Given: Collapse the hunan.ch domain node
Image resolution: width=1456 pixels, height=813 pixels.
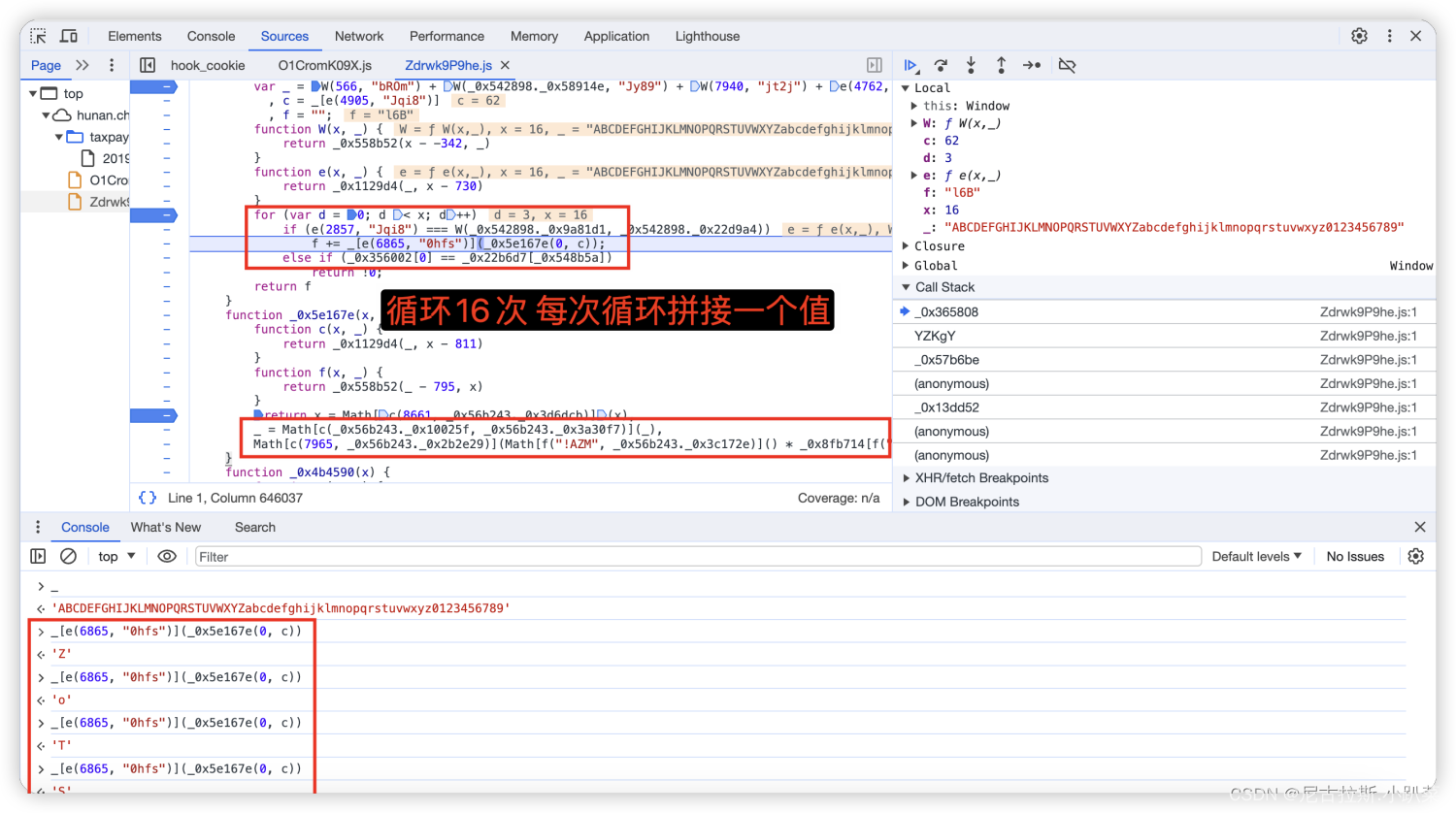Looking at the screenshot, I should click(x=46, y=114).
